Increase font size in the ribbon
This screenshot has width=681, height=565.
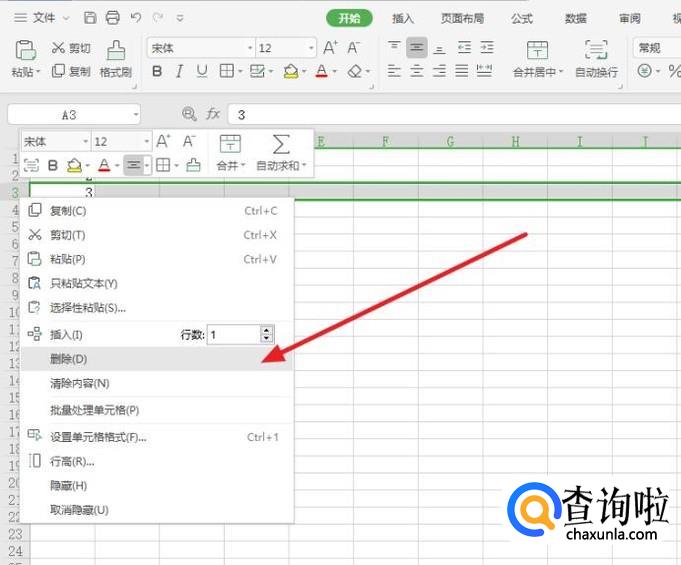coord(330,48)
